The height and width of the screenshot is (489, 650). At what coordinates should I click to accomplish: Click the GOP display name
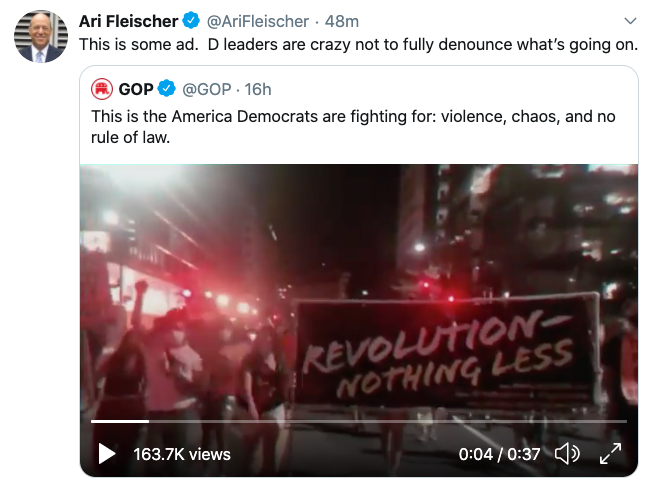pos(136,89)
